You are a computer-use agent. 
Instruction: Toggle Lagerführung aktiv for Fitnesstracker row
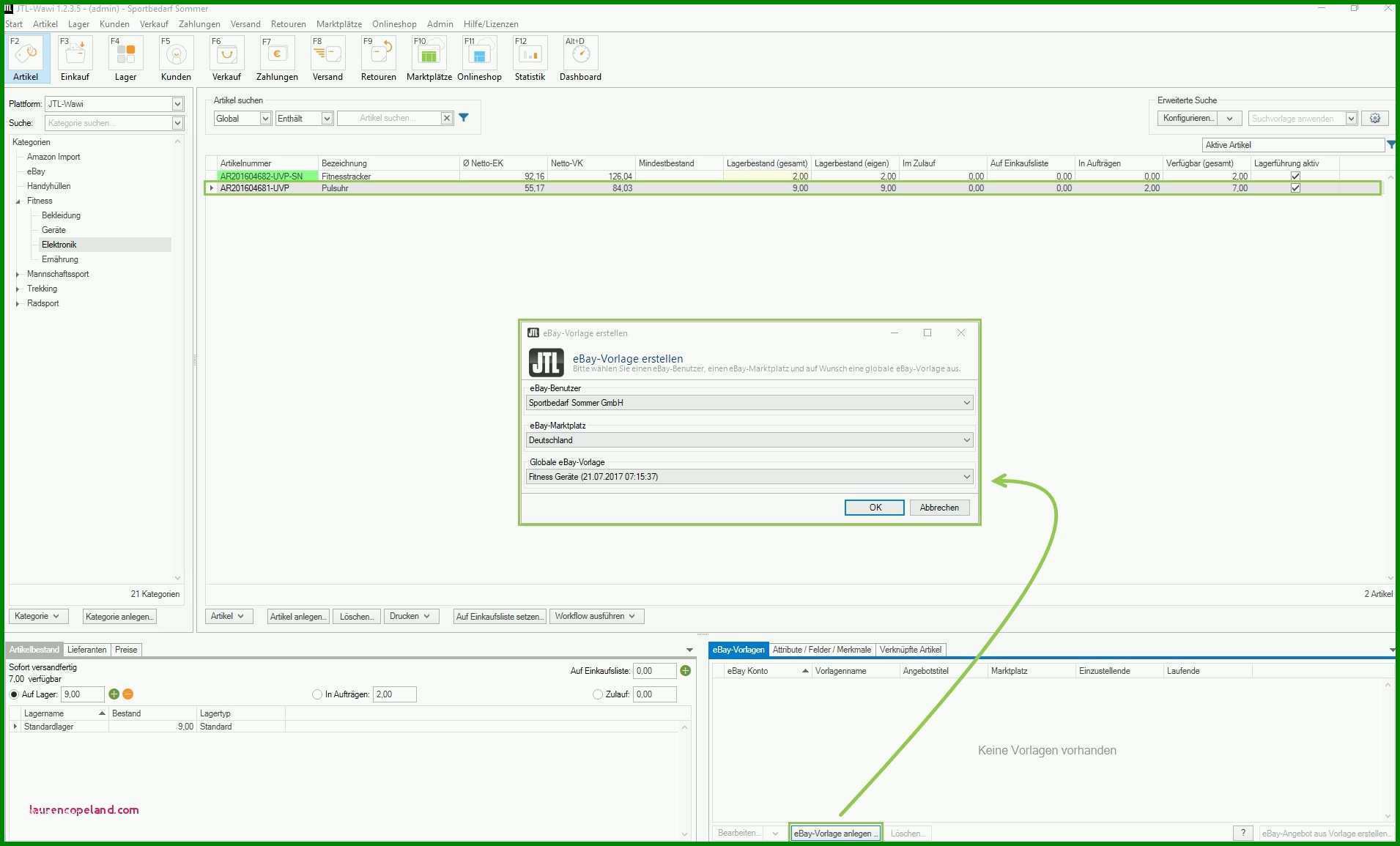pyautogui.click(x=1295, y=176)
